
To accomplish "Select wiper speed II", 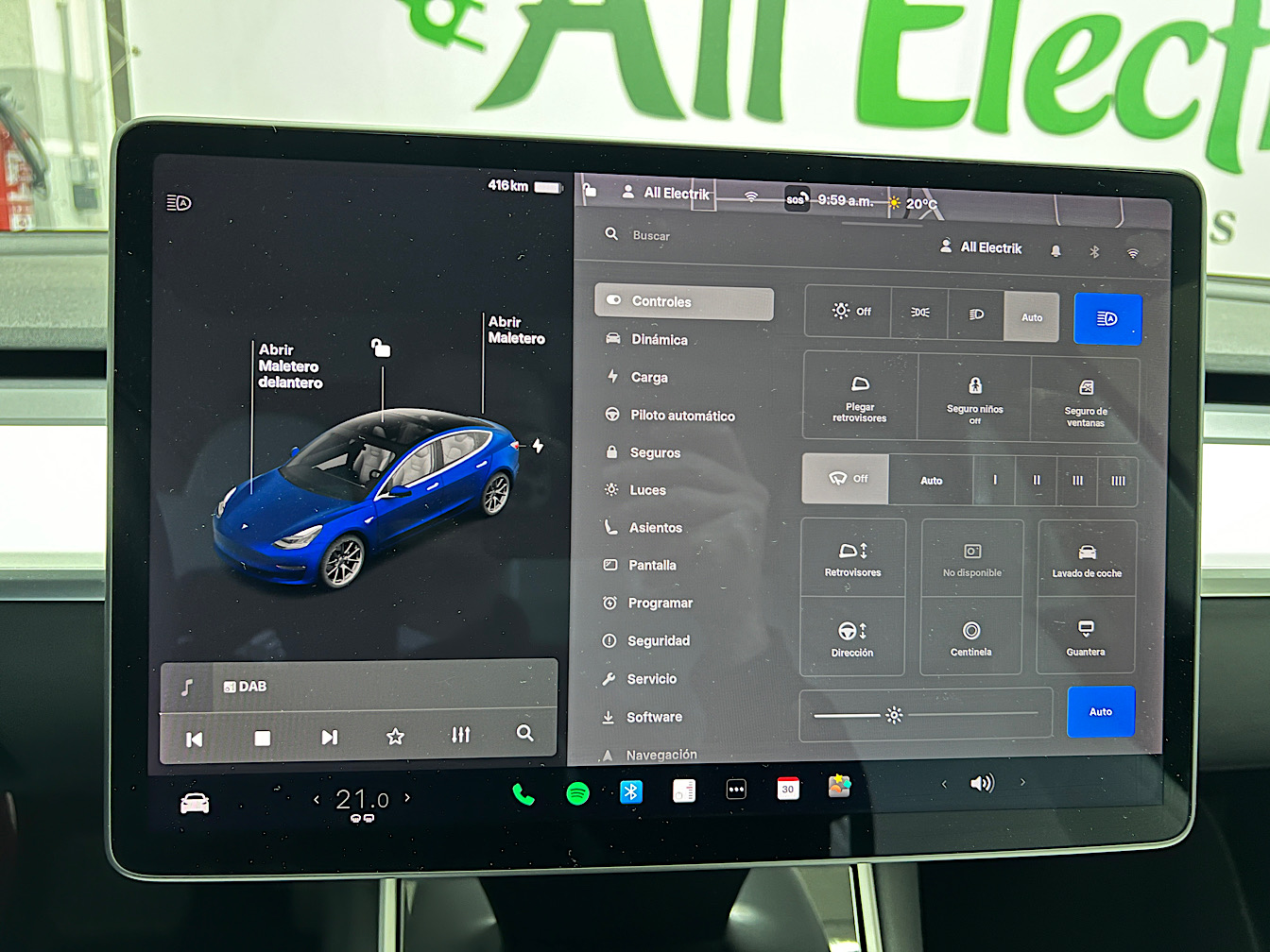I will click(1037, 481).
